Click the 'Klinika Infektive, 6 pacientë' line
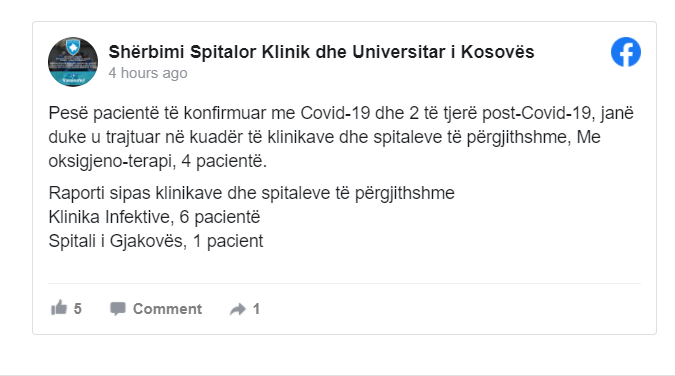The width and height of the screenshot is (675, 376). [154, 217]
